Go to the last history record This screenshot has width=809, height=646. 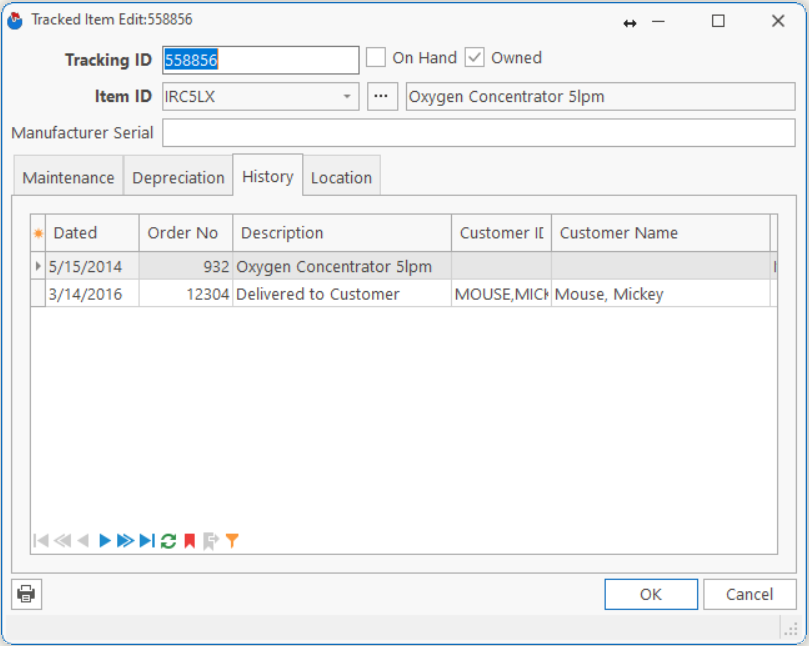[x=146, y=541]
